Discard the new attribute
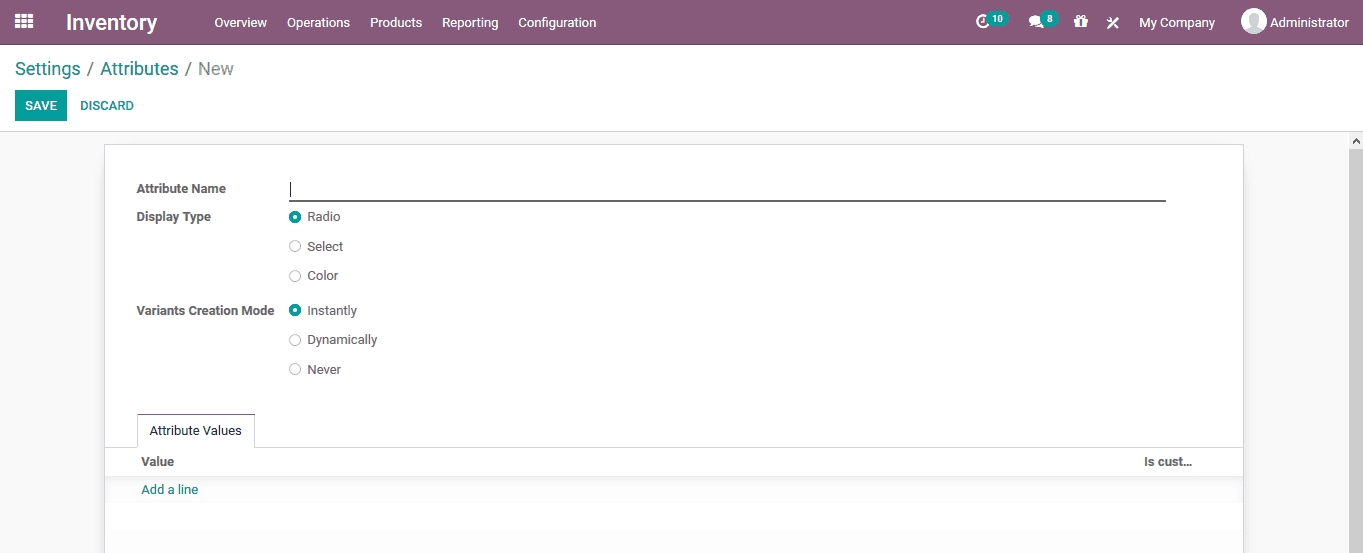1363x553 pixels. tap(107, 106)
